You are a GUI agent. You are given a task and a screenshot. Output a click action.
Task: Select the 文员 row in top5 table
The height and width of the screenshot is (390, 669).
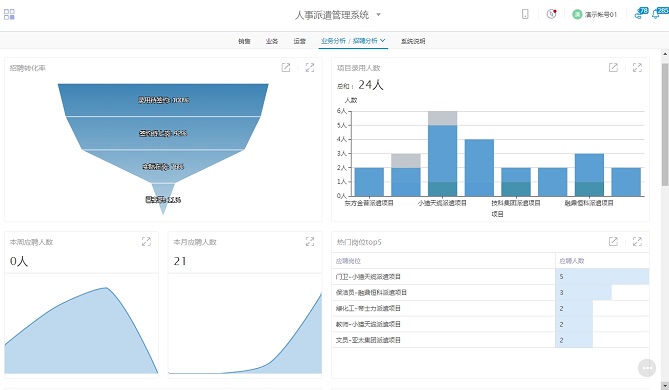click(x=490, y=340)
